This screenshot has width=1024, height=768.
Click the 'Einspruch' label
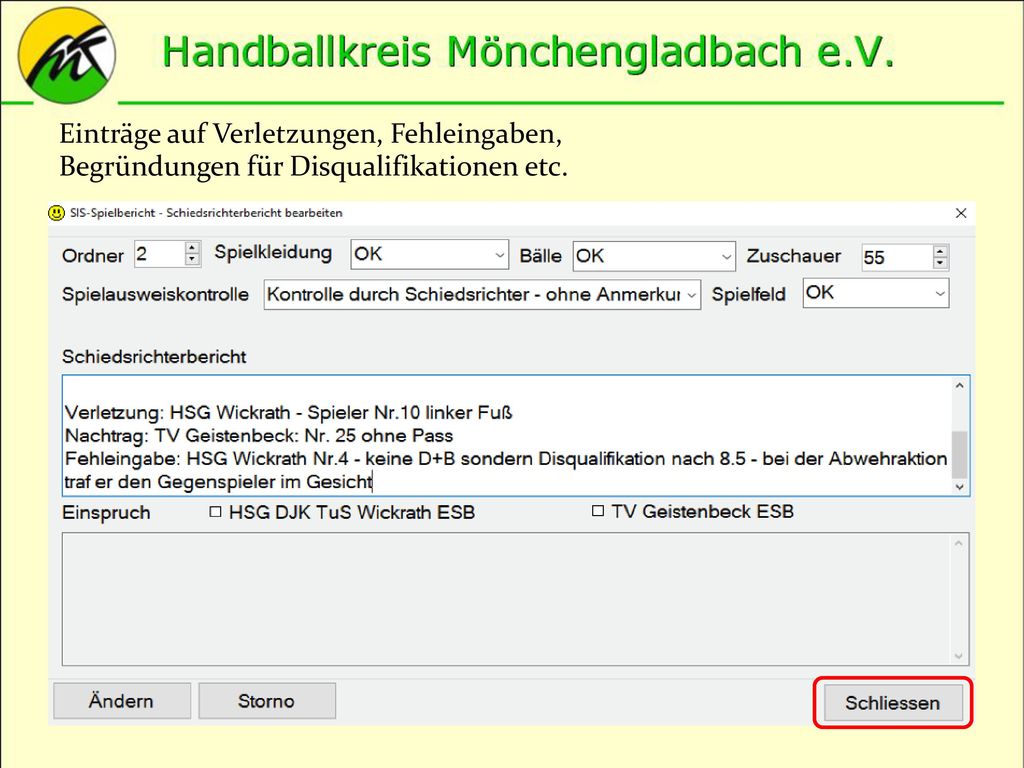click(106, 513)
